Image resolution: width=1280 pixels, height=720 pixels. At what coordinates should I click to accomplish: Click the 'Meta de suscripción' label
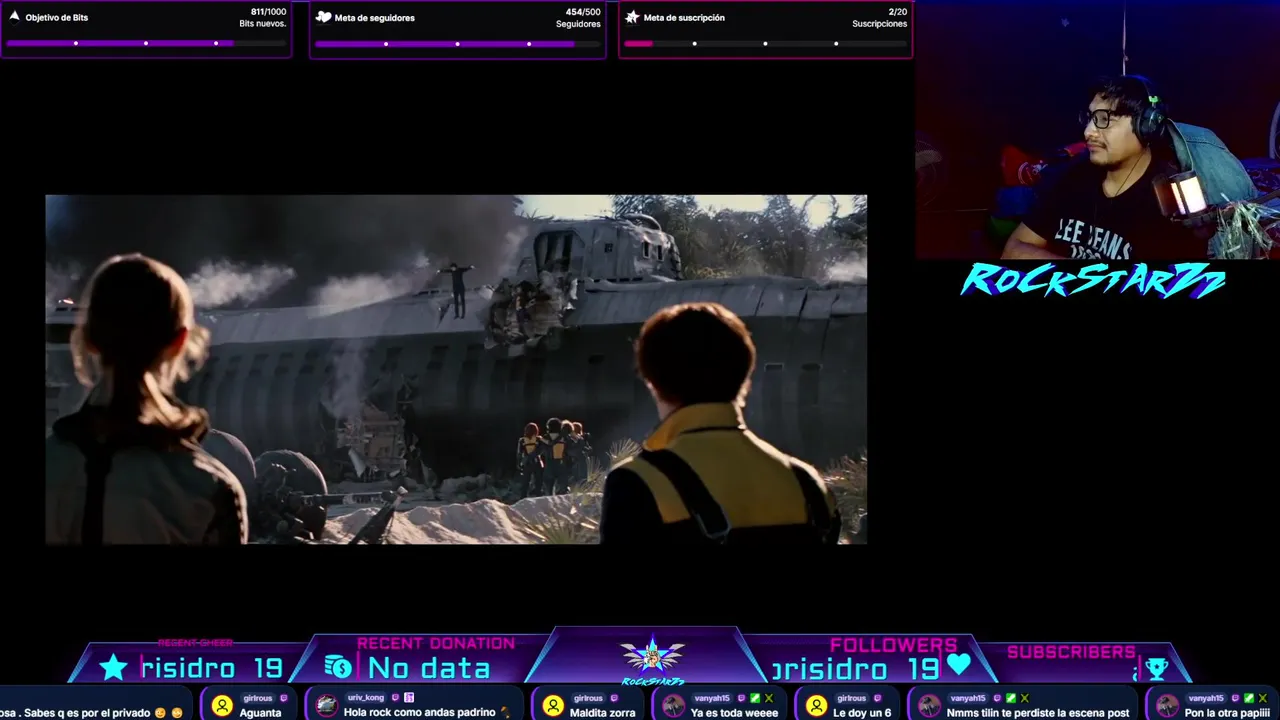coord(684,18)
